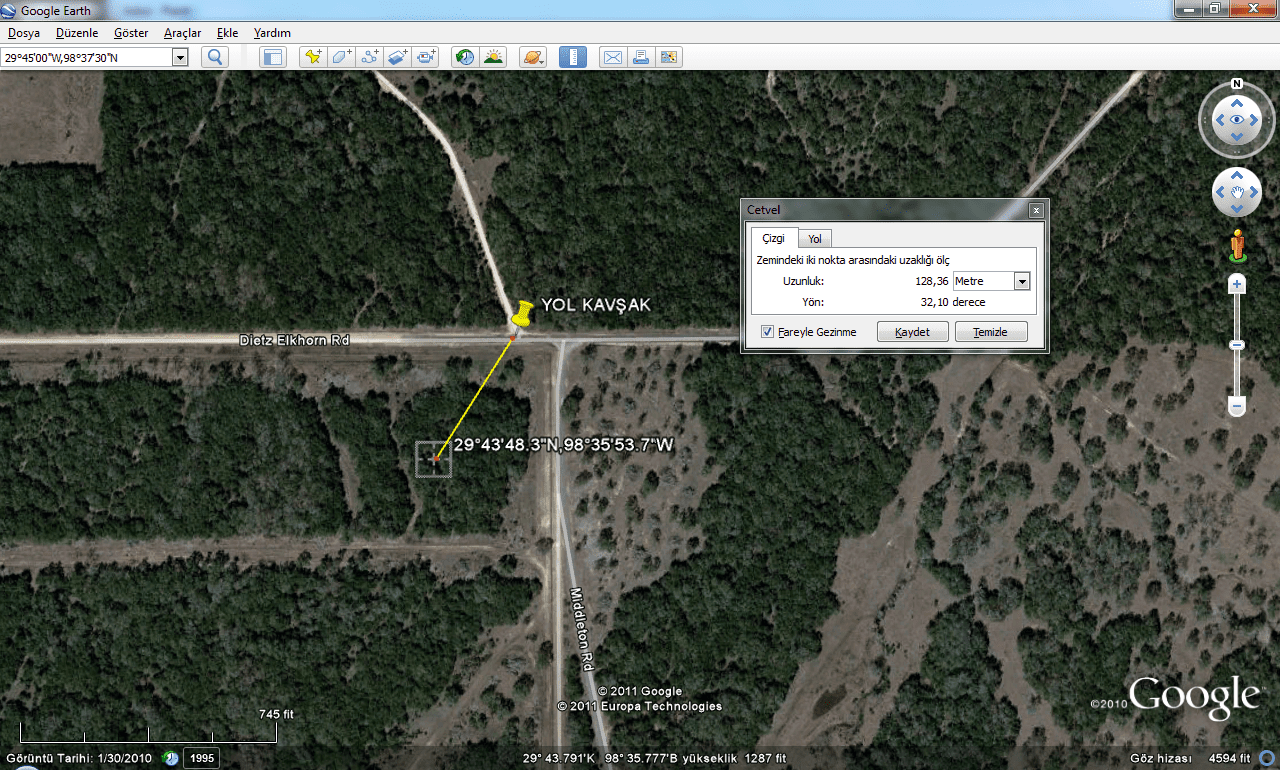Click the add polygon icon
The height and width of the screenshot is (770, 1280).
pos(342,57)
